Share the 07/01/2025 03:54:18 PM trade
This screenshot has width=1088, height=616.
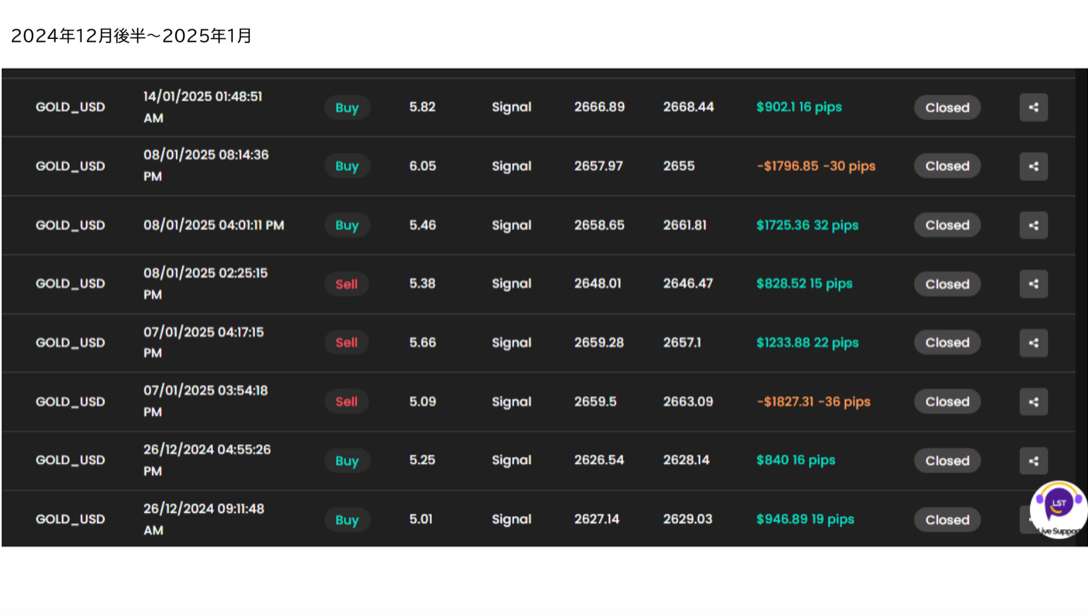1033,402
